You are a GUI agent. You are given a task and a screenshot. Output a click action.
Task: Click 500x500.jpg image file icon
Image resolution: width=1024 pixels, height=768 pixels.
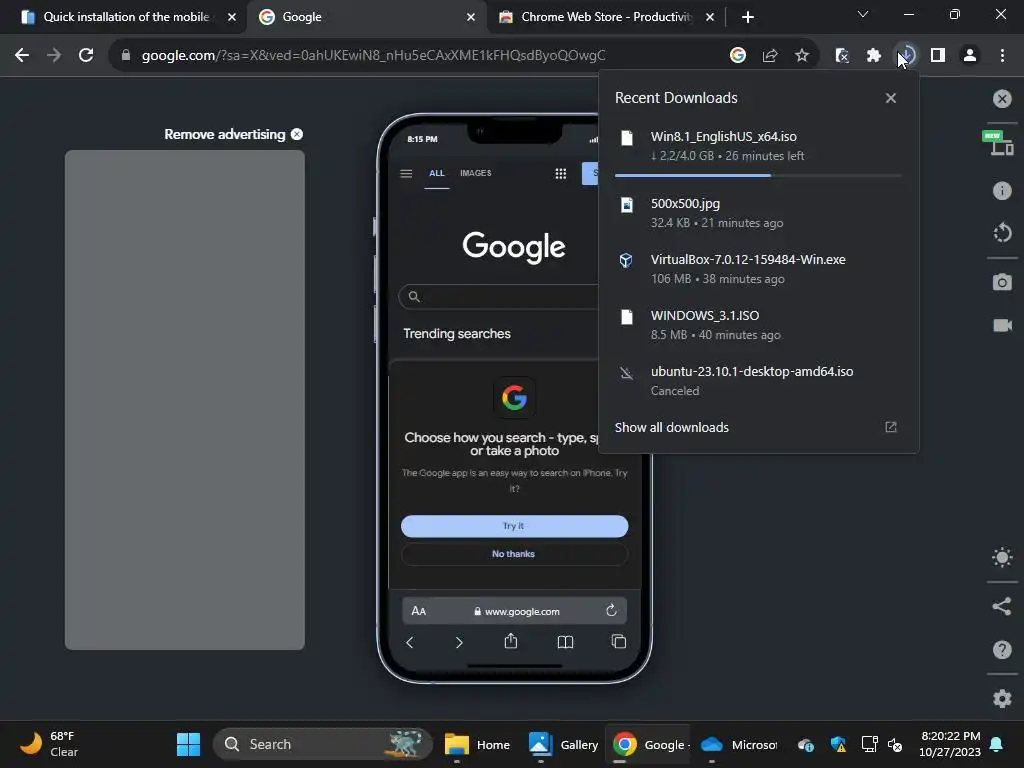[x=626, y=205]
